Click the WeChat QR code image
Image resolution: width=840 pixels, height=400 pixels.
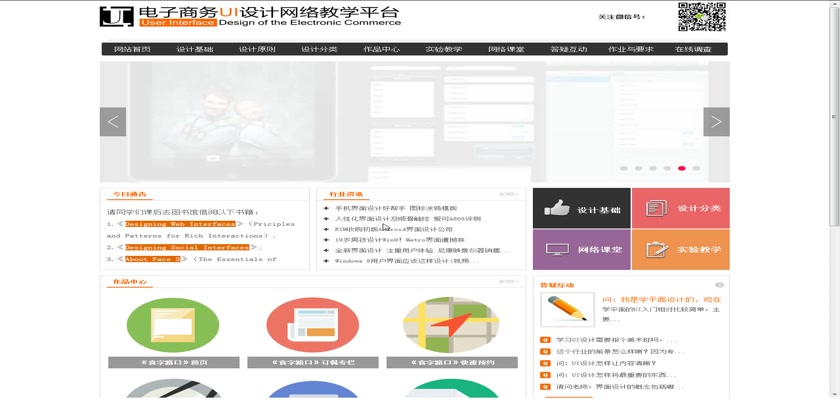pyautogui.click(x=701, y=17)
